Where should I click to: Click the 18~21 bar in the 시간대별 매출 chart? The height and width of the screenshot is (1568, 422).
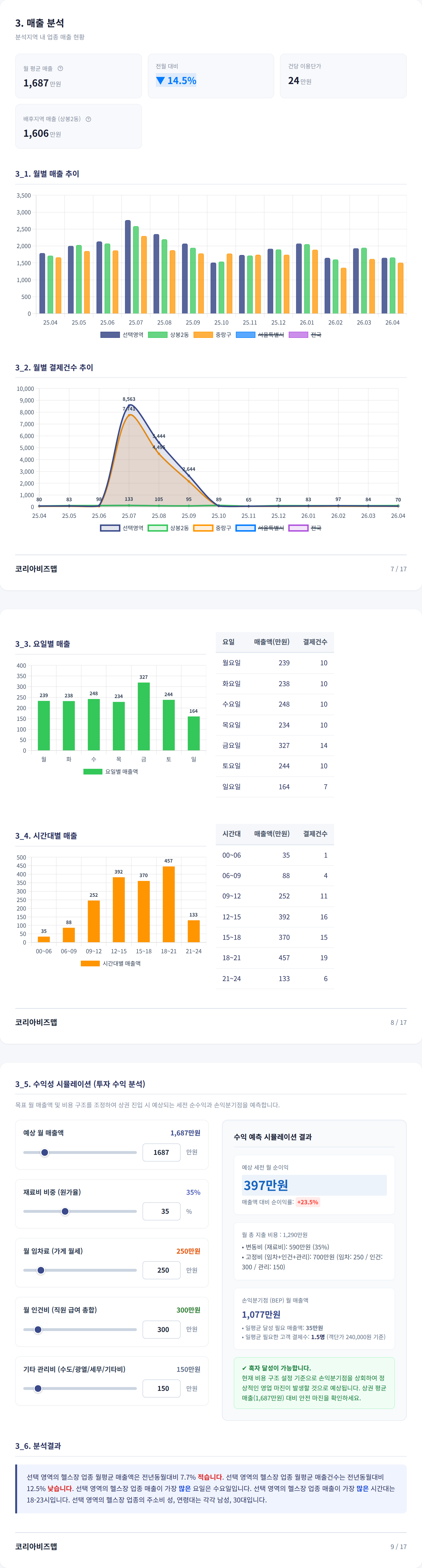click(169, 905)
